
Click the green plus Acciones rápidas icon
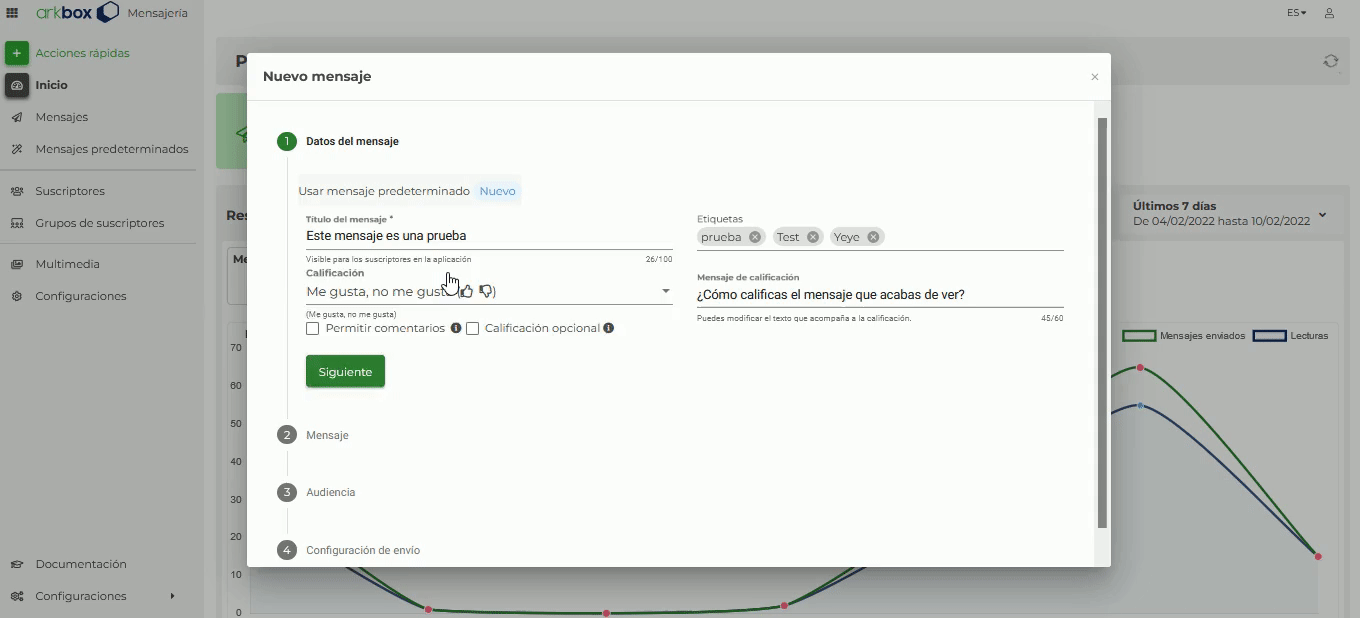16,53
